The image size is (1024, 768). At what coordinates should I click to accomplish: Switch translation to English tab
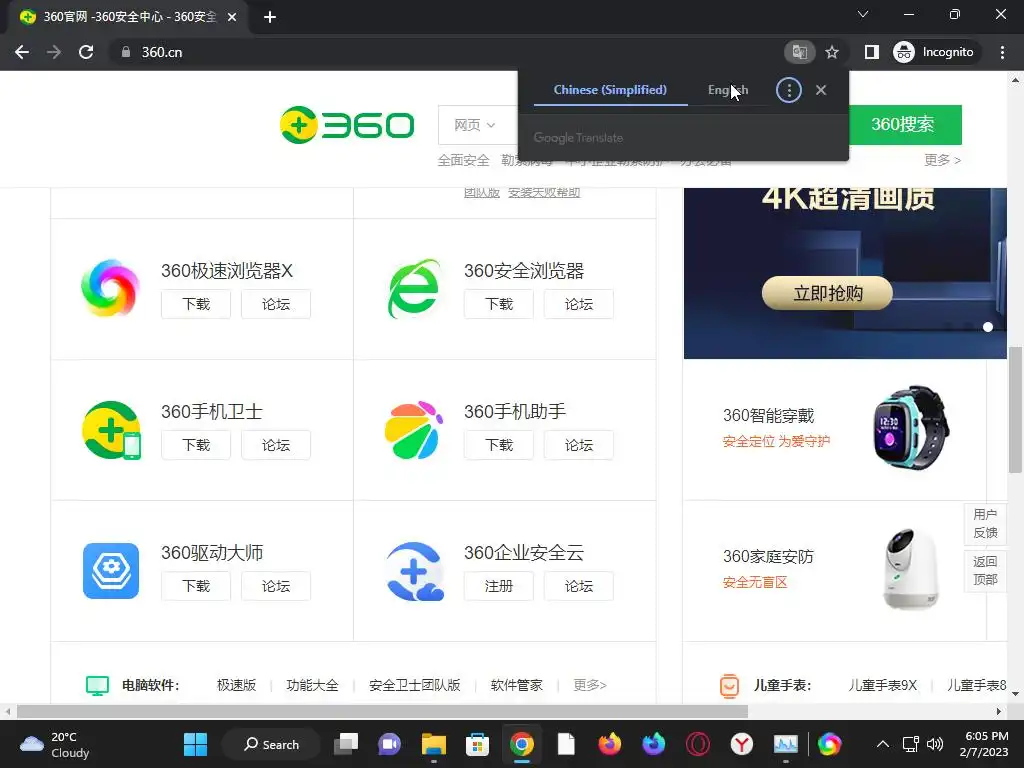pyautogui.click(x=728, y=90)
